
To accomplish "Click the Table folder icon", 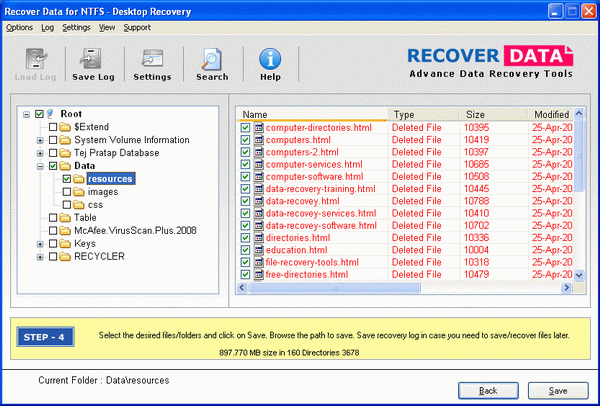I will [65, 218].
